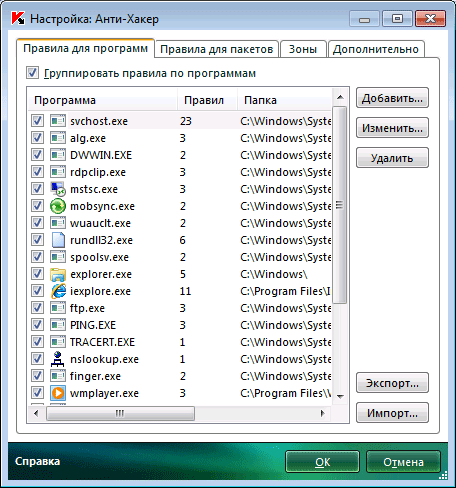Click the finger.exe program icon
456x488 pixels.
[x=58, y=376]
